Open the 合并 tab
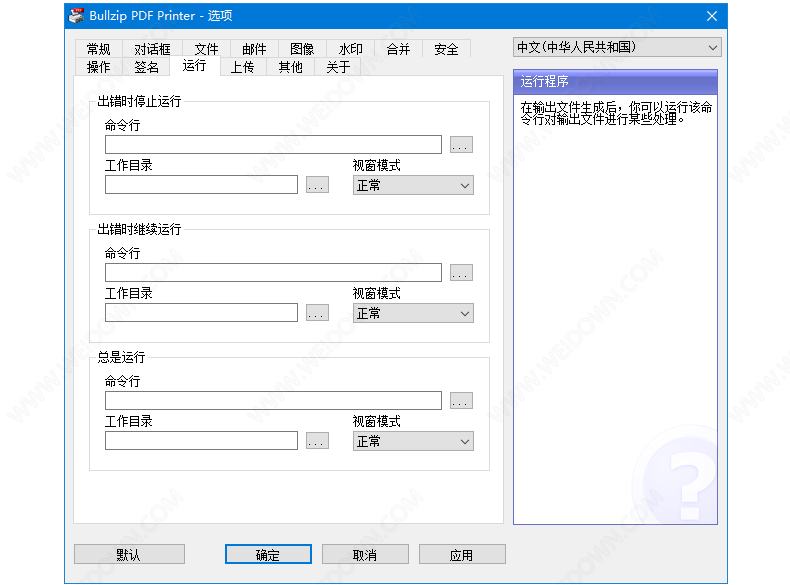Screen dimensions: 790x585 tap(398, 49)
